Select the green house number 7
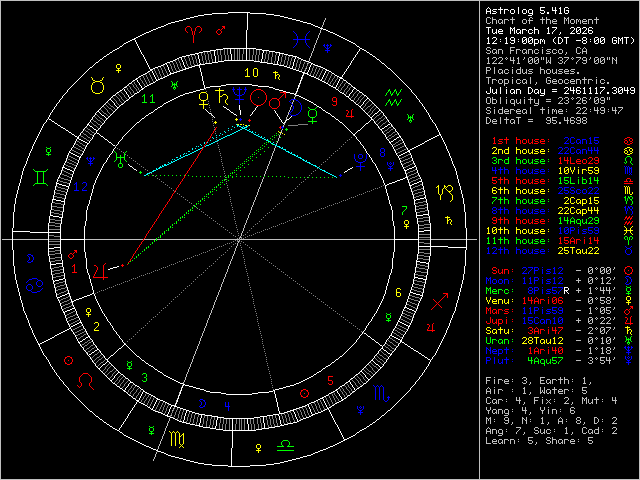Image resolution: width=640 pixels, height=480 pixels. click(x=404, y=210)
